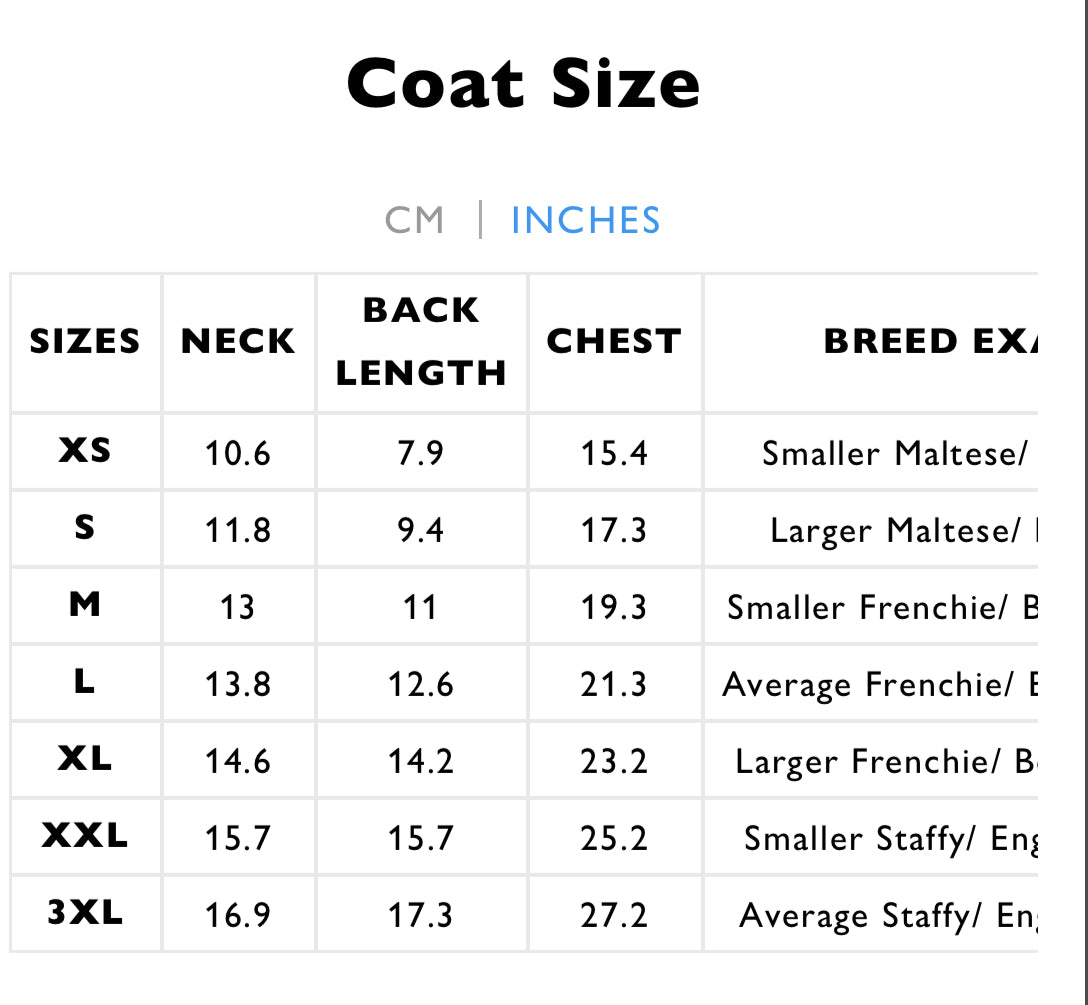Image resolution: width=1088 pixels, height=1005 pixels.
Task: Select the L back length value 12.6
Action: (x=421, y=684)
